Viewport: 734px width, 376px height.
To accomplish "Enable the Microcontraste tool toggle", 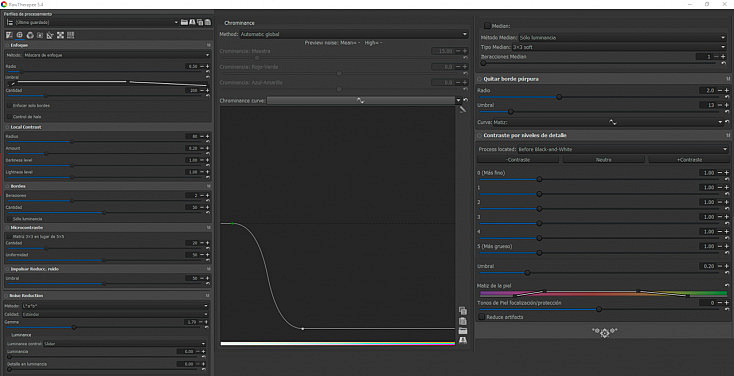I will (x=7, y=227).
